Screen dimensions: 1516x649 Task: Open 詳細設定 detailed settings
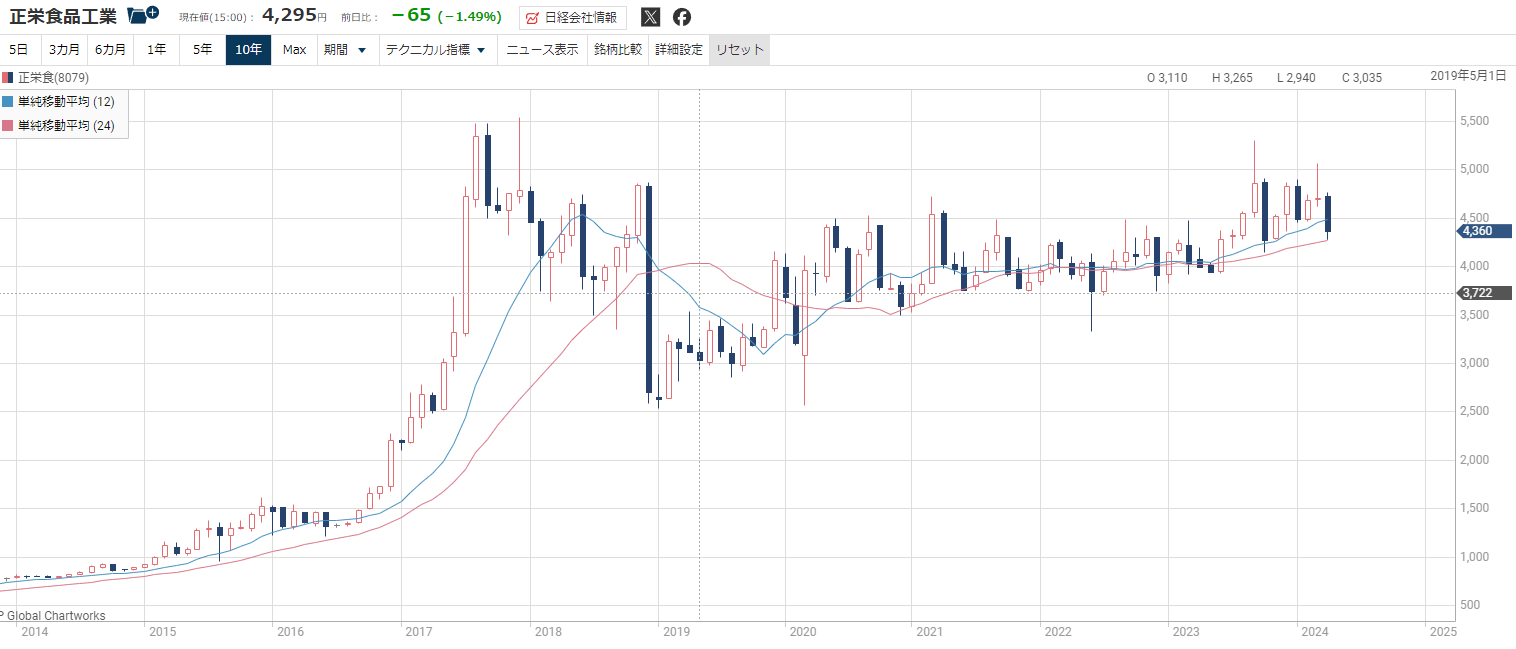click(x=679, y=50)
